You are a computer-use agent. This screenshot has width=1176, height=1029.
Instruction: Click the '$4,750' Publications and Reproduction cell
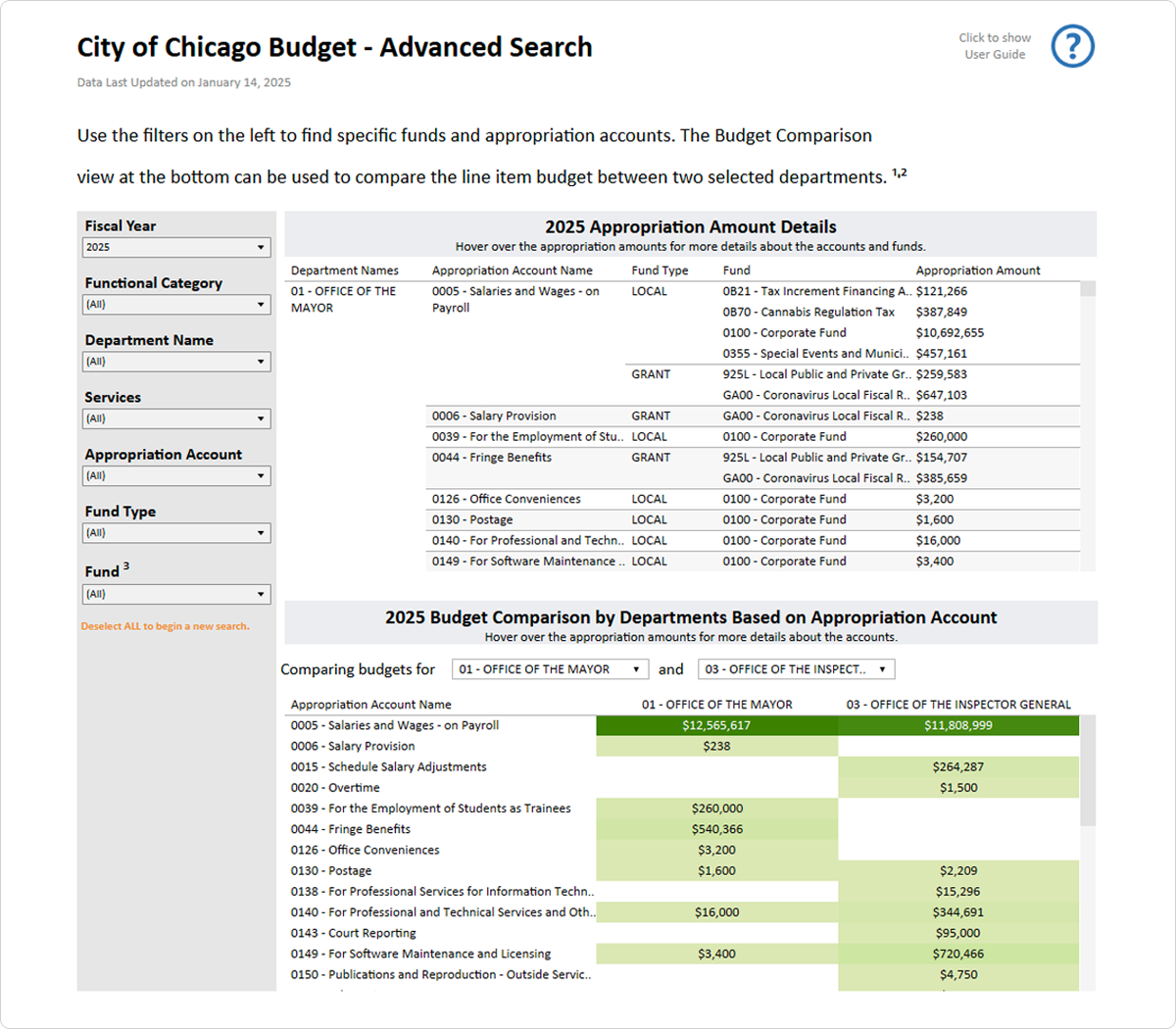pos(958,974)
